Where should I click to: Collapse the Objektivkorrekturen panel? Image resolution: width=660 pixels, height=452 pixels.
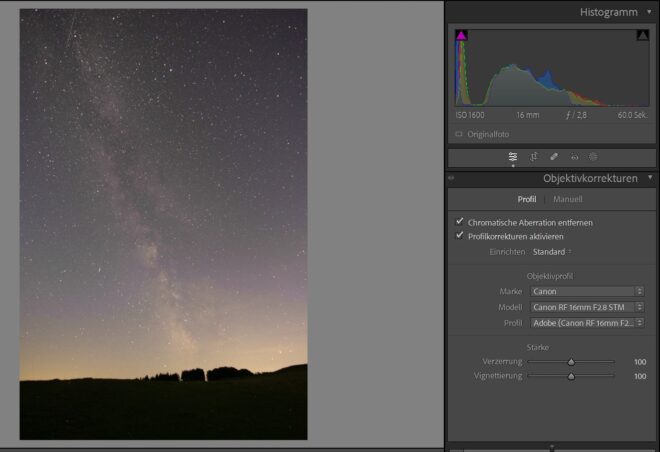(x=650, y=178)
